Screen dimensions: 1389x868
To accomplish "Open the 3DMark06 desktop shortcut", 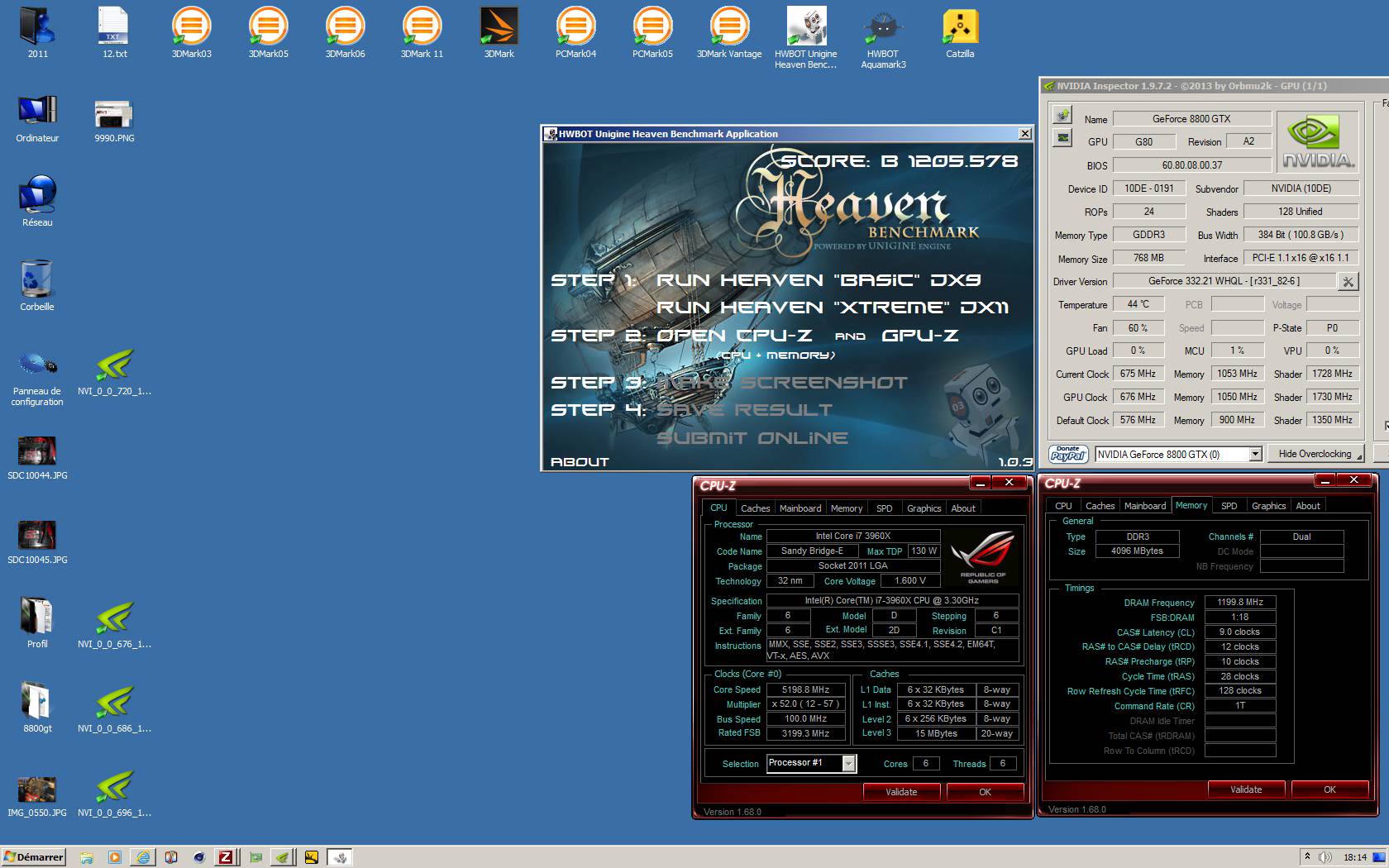I will tap(345, 31).
